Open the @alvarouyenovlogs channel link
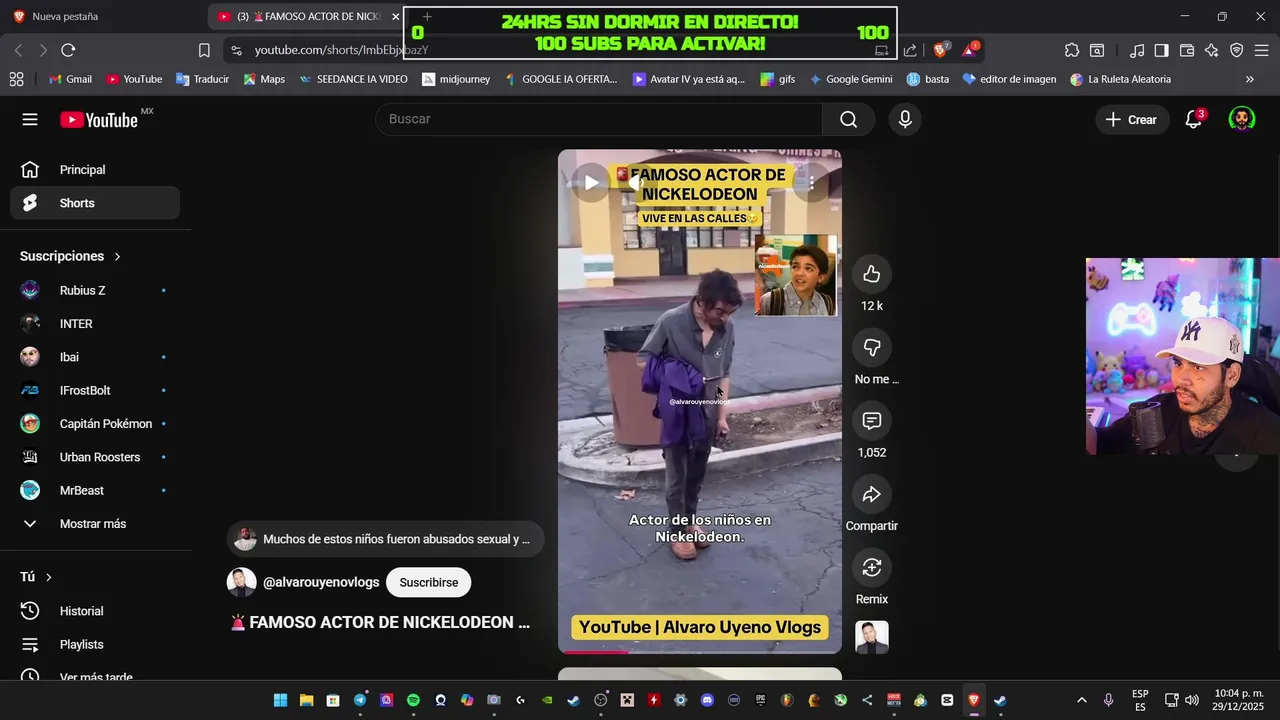 point(321,582)
